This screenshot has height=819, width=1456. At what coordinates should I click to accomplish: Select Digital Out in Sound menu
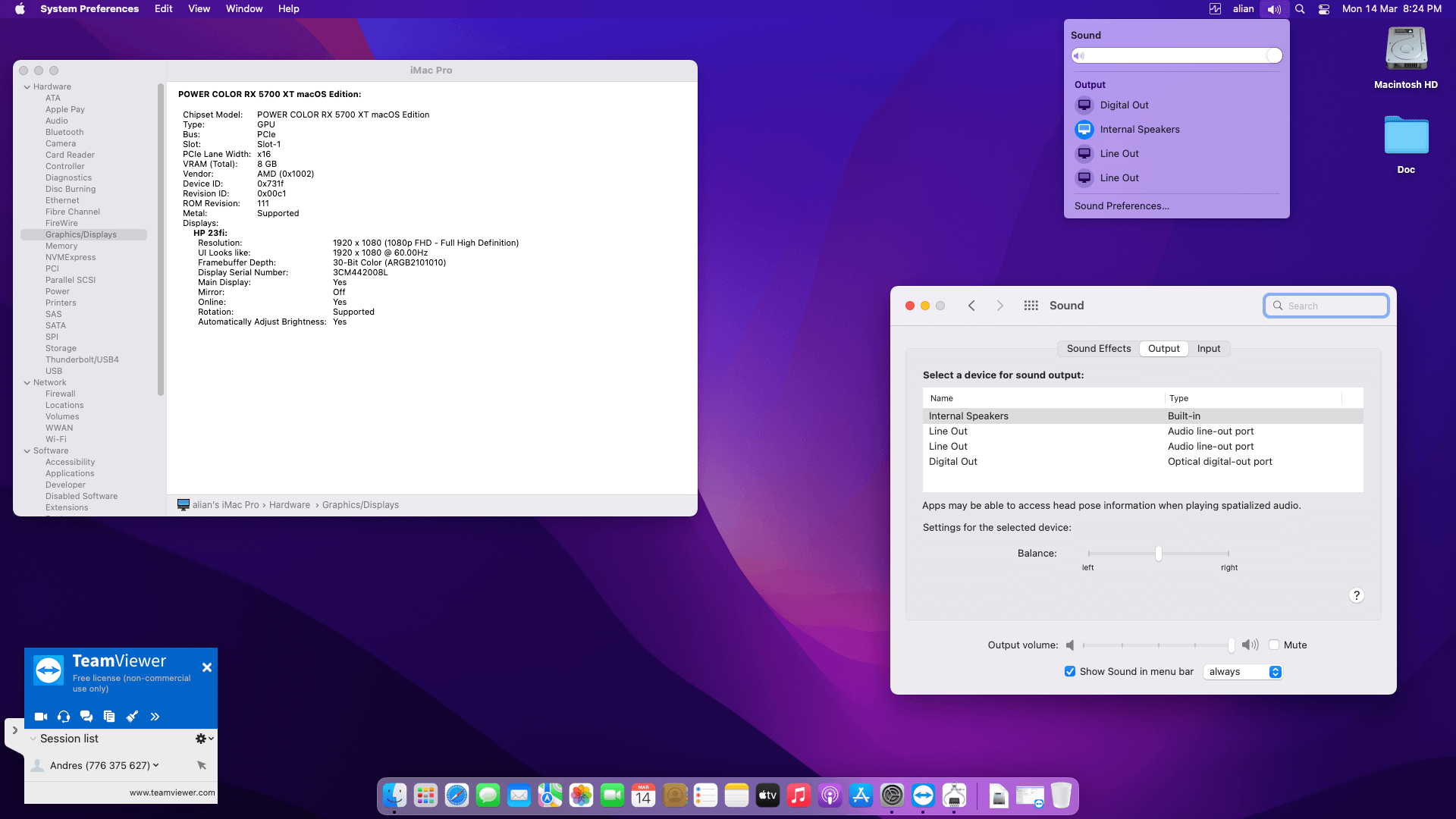(x=1177, y=105)
